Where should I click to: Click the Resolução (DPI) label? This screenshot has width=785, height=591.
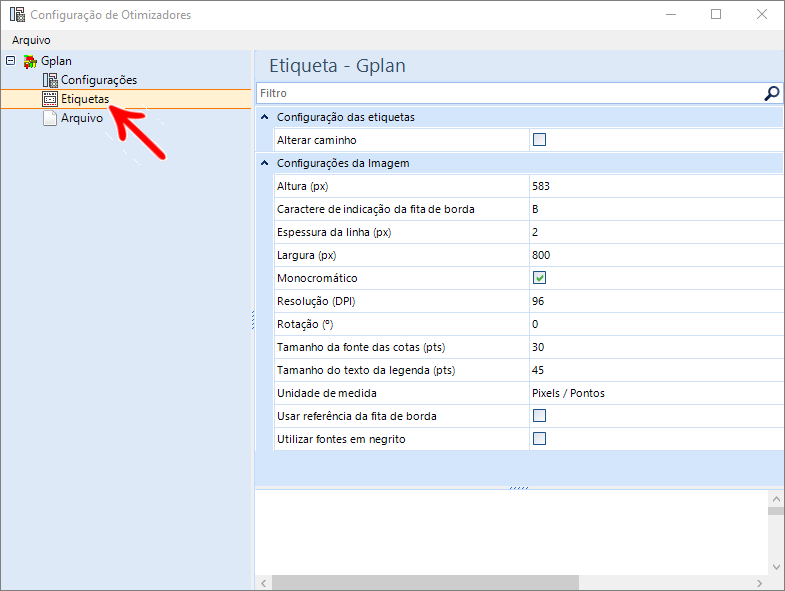(316, 302)
